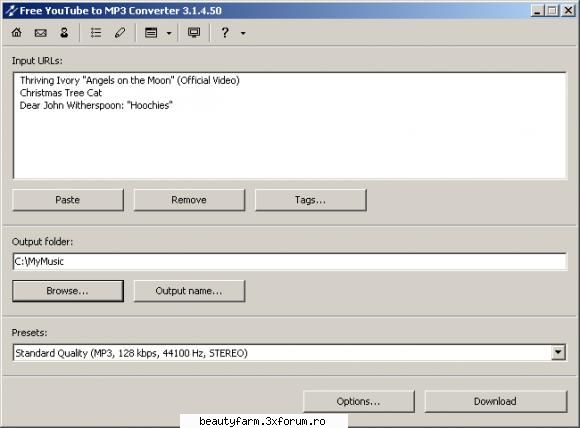This screenshot has width=580, height=428.
Task: Open the Presets dropdown arrow
Action: (x=558, y=353)
